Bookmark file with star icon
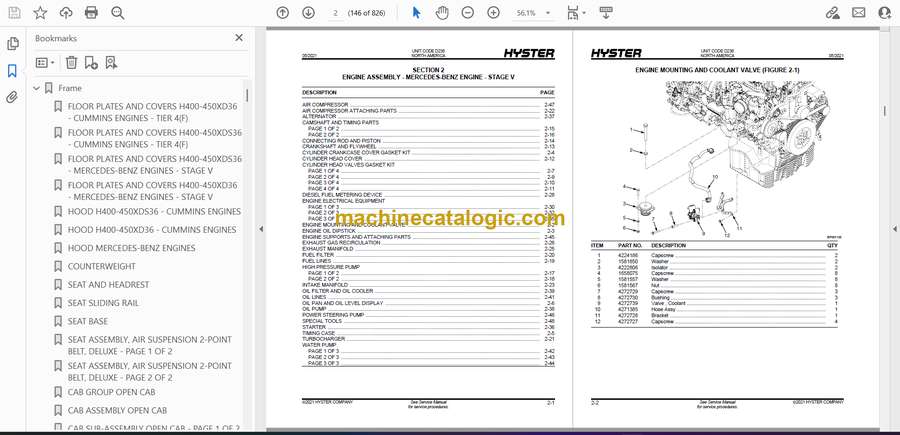 tap(40, 13)
